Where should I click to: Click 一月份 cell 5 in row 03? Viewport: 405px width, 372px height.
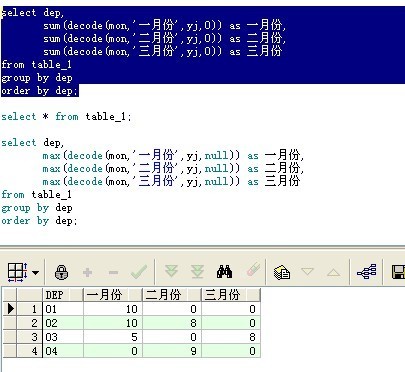[x=113, y=337]
